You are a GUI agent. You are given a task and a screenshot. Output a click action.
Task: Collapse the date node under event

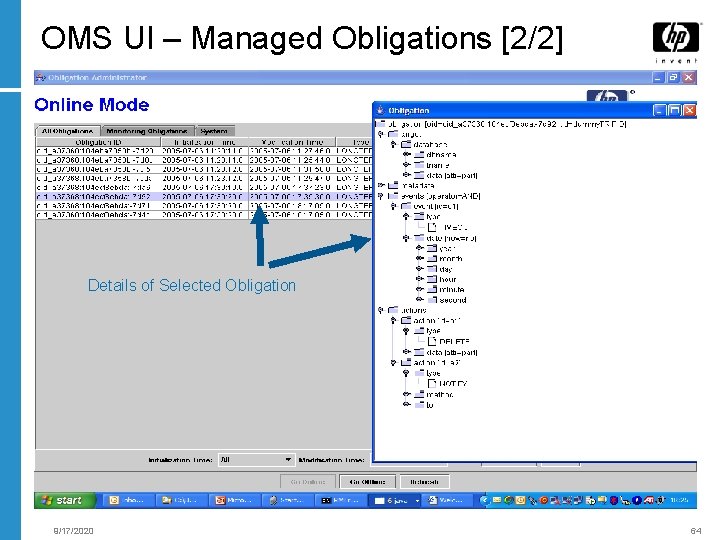406,238
